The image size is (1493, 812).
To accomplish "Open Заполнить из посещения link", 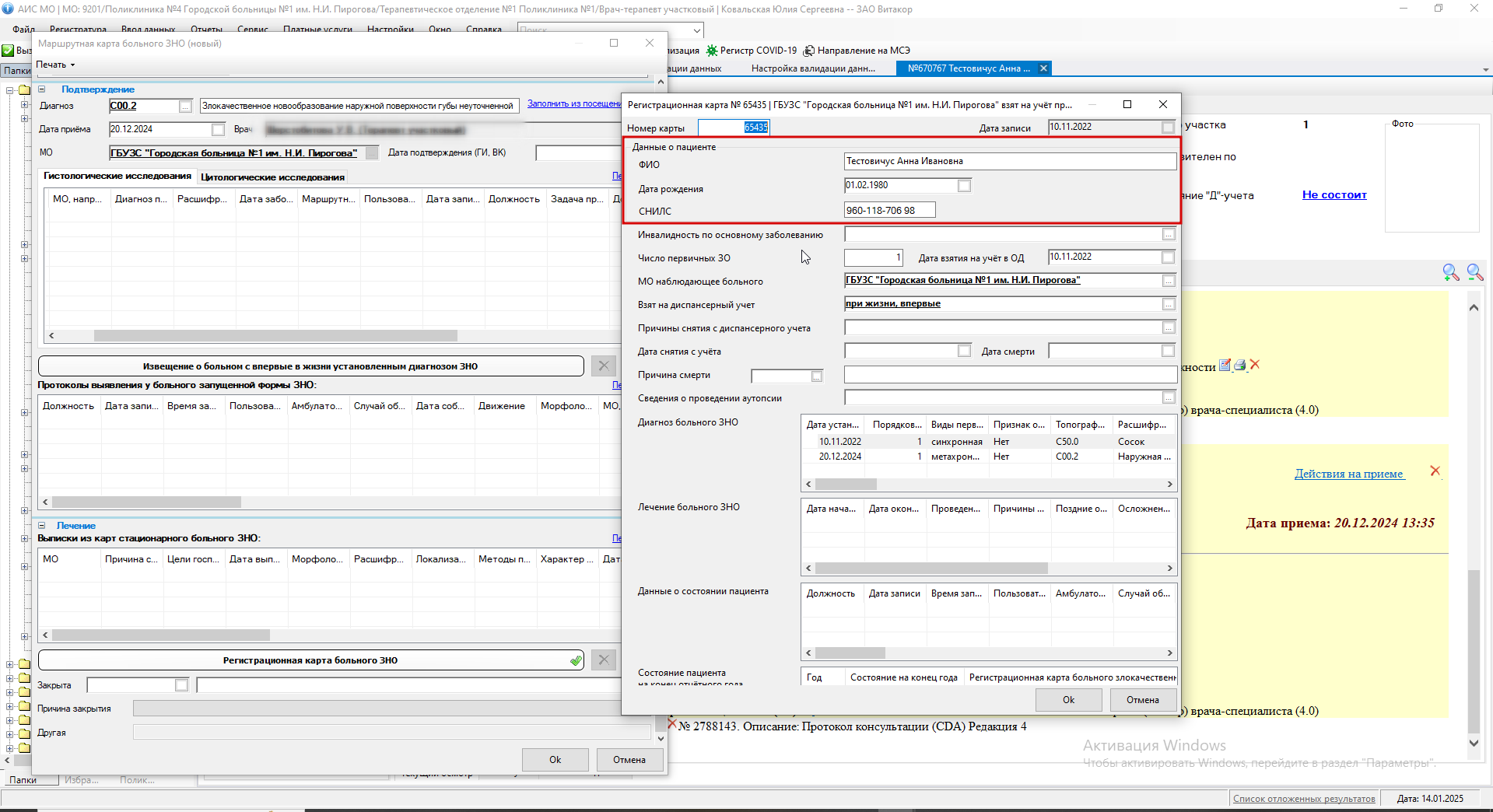I will point(574,103).
